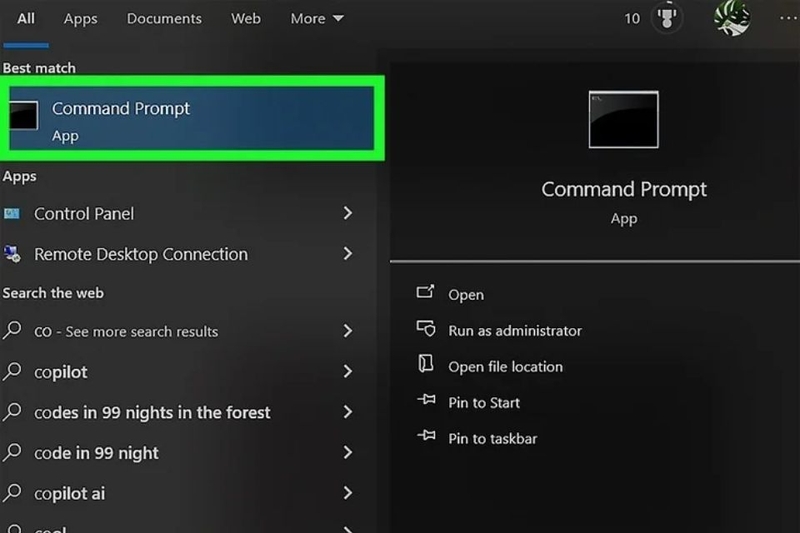Screen dimensions: 800x533
Task: Click the Run as administrator shield icon
Action: click(426, 328)
